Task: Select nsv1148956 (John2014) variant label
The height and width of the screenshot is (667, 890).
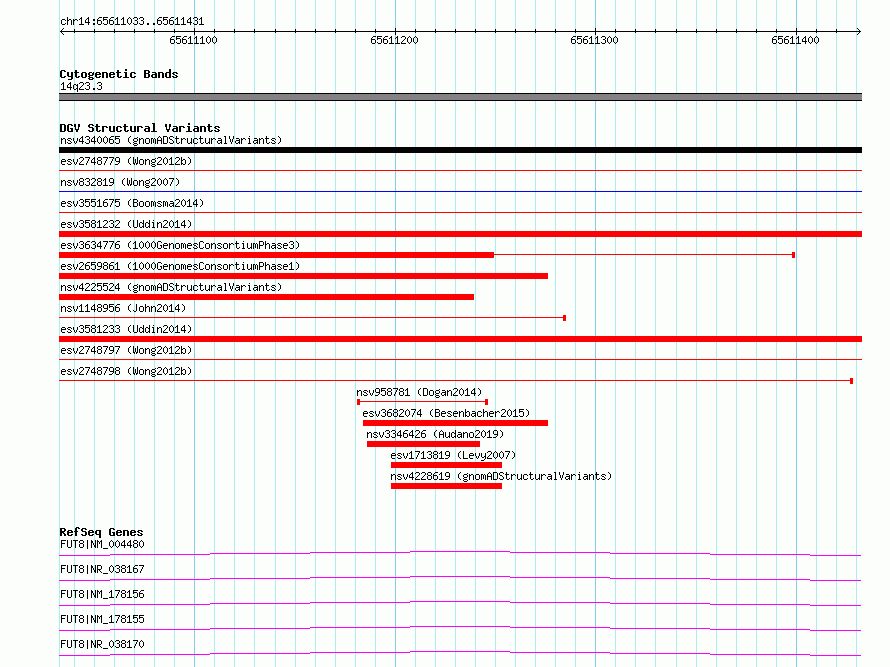Action: coord(123,308)
